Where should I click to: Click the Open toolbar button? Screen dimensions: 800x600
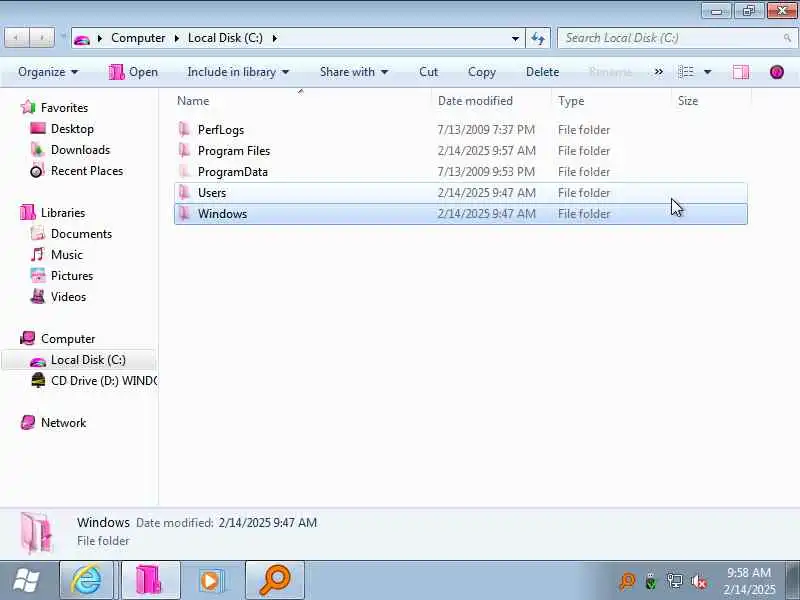point(133,72)
